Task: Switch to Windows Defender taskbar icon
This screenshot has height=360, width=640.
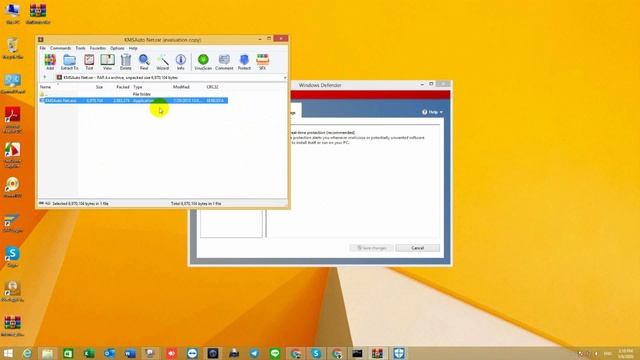Action: tap(399, 353)
